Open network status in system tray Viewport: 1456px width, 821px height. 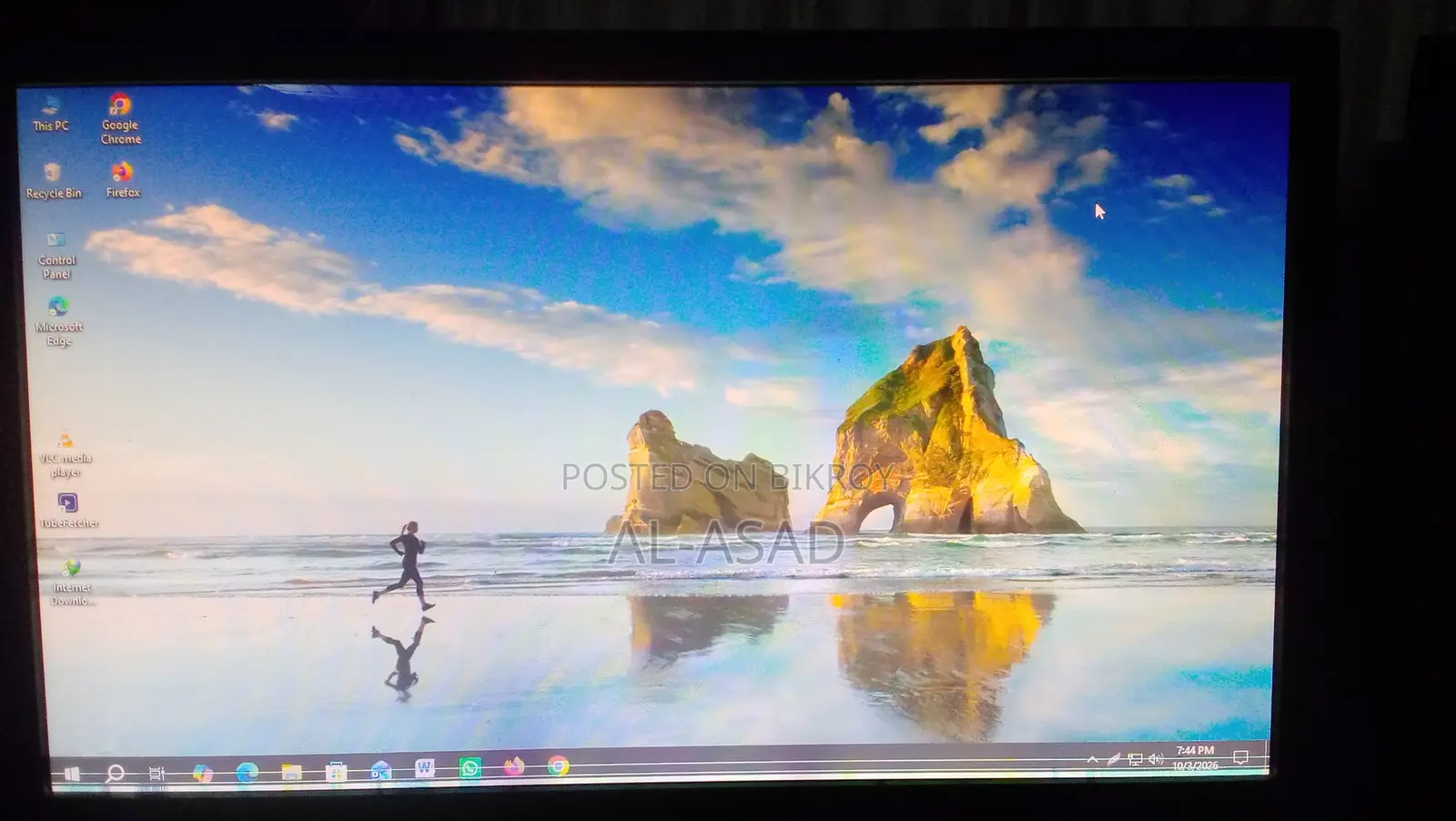pyautogui.click(x=1135, y=759)
